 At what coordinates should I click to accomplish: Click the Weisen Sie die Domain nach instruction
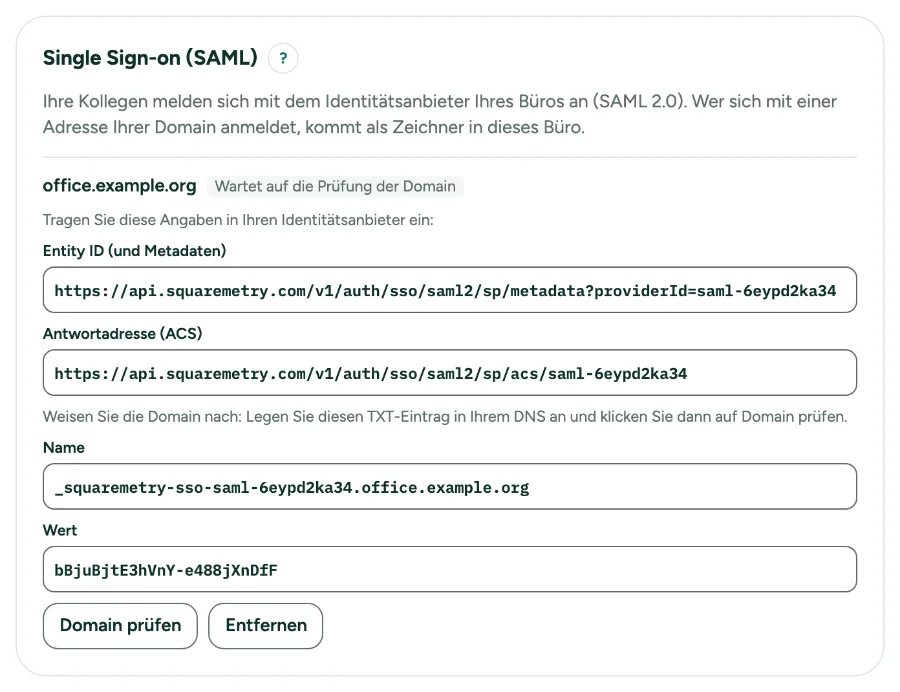pos(445,417)
